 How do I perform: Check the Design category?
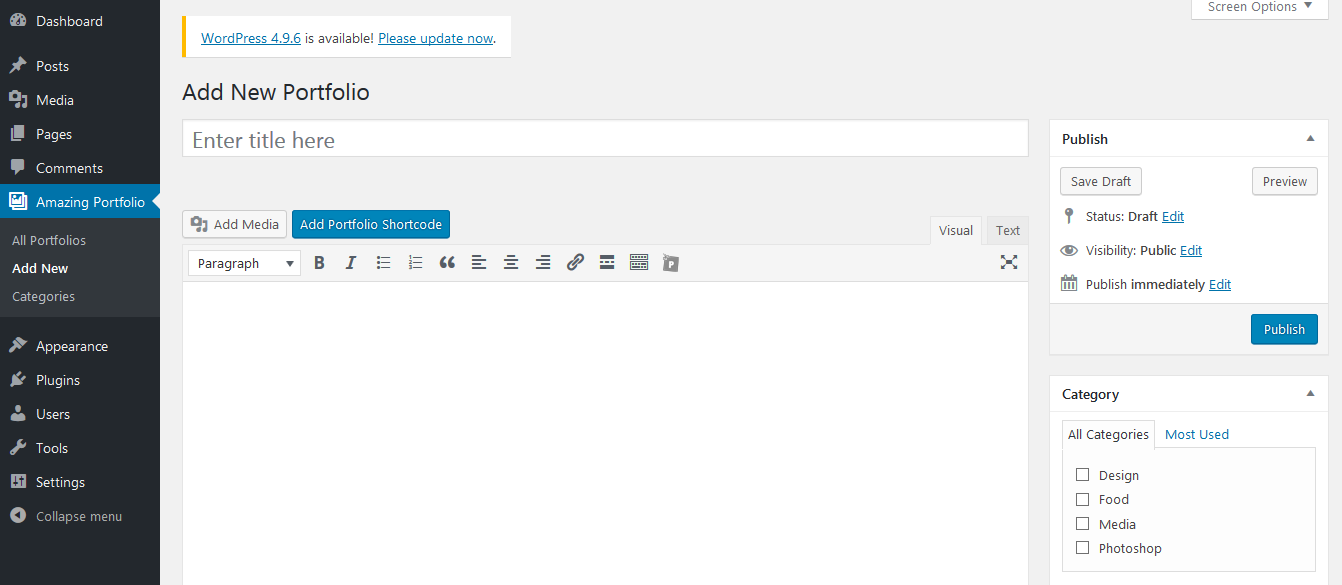[x=1082, y=475]
